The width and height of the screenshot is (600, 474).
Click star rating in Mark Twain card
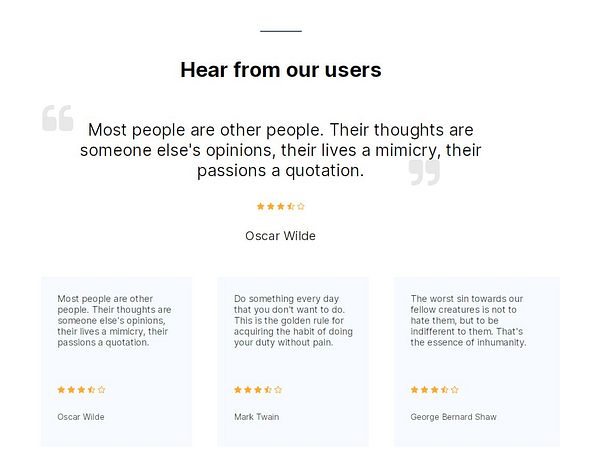pyautogui.click(x=258, y=390)
